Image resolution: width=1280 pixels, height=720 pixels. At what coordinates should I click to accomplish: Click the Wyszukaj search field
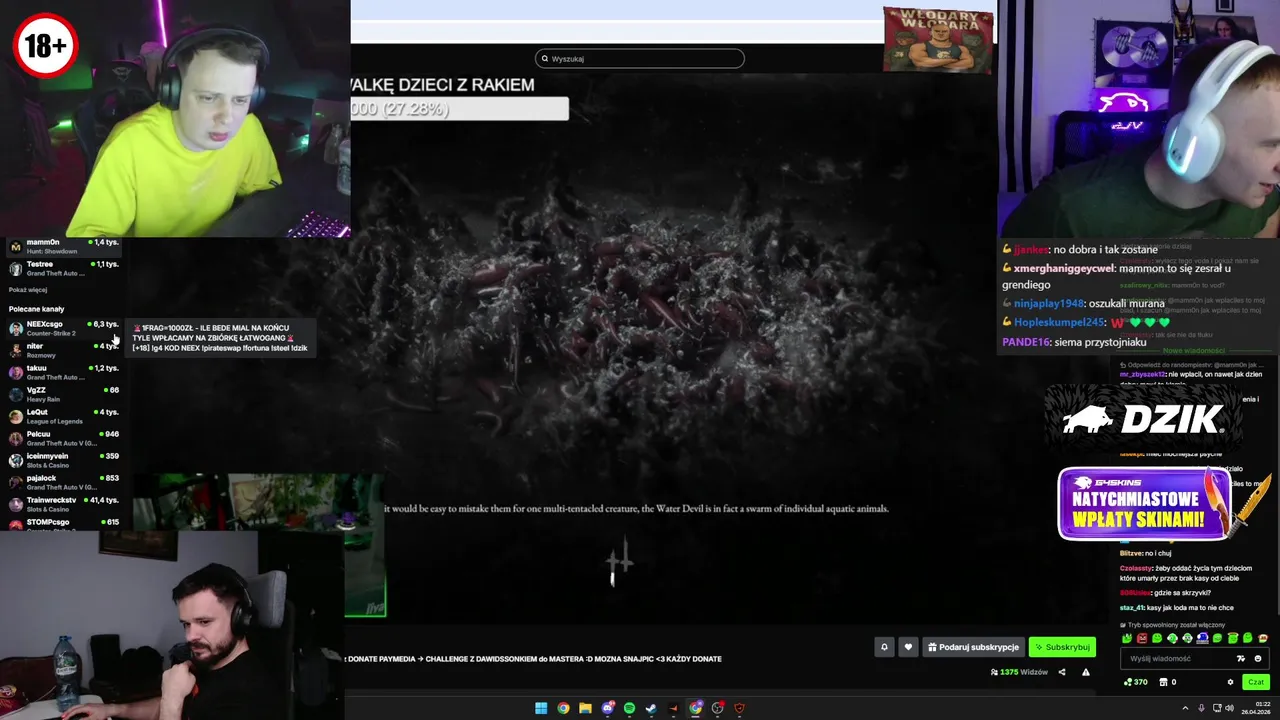640,58
